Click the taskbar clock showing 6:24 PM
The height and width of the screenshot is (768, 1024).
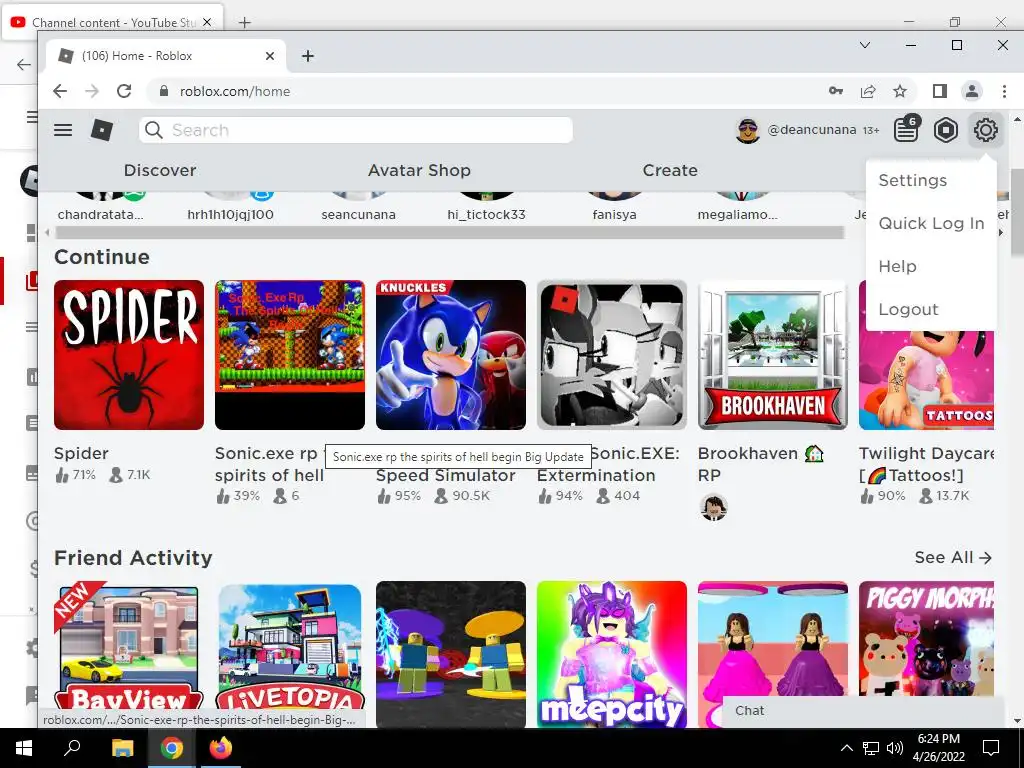coord(938,748)
